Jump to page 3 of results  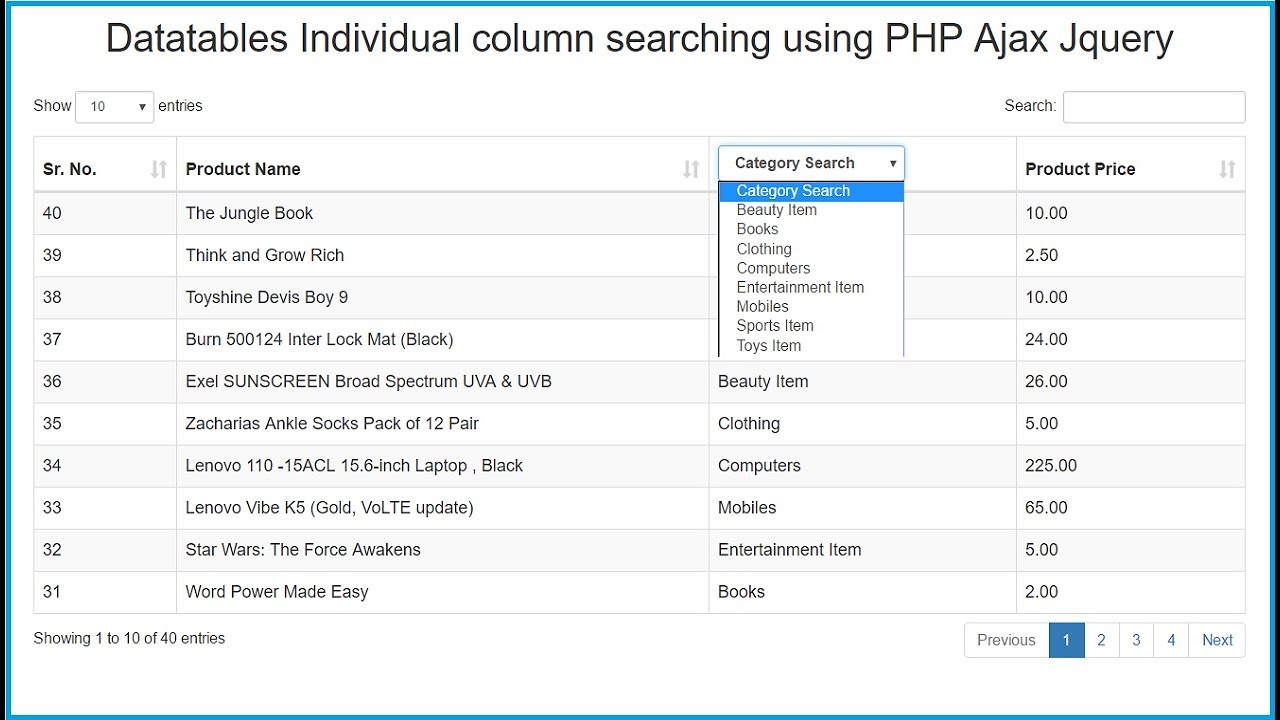1136,640
